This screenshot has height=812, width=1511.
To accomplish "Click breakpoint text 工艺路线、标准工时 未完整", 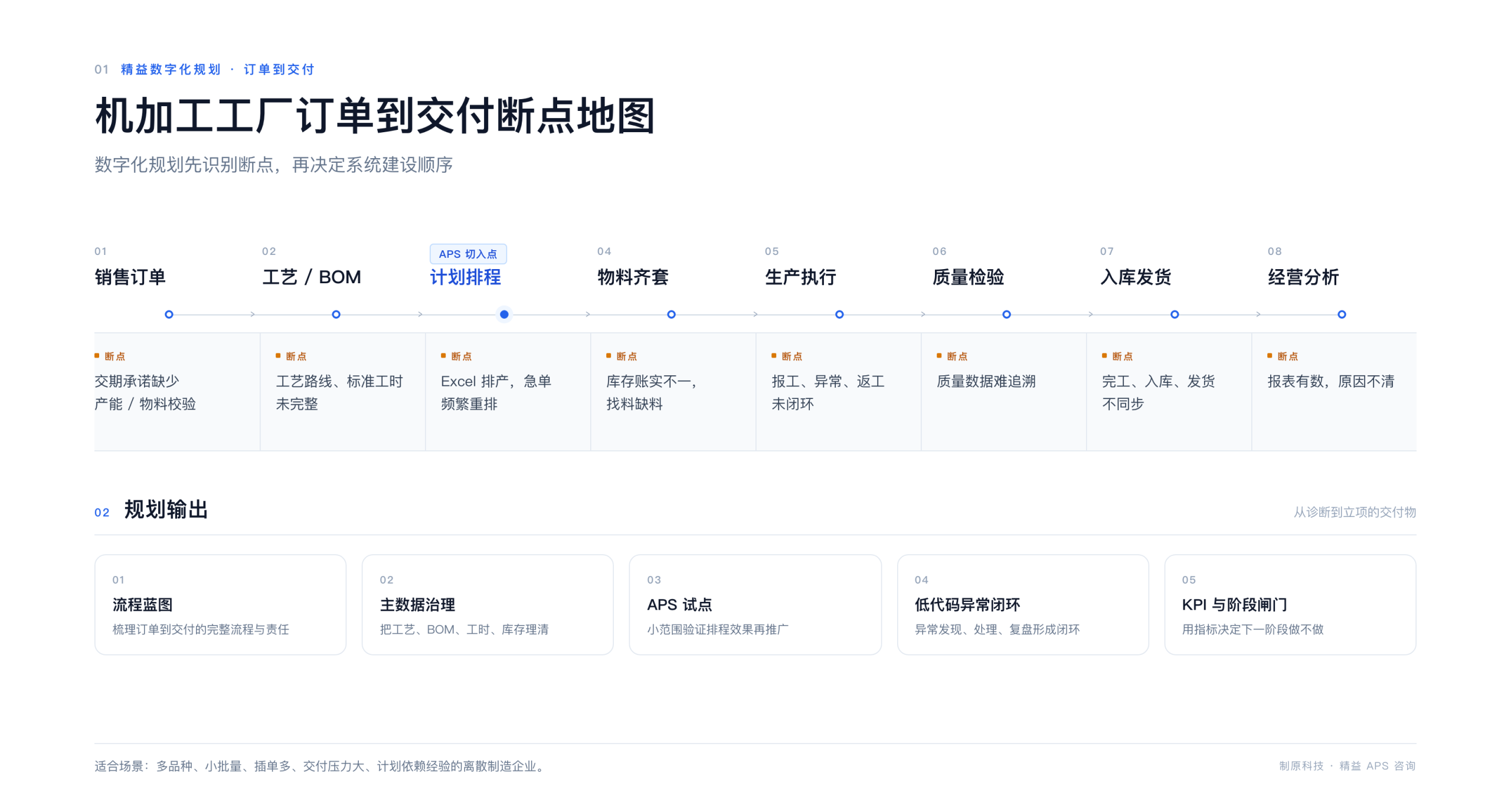I will [339, 392].
